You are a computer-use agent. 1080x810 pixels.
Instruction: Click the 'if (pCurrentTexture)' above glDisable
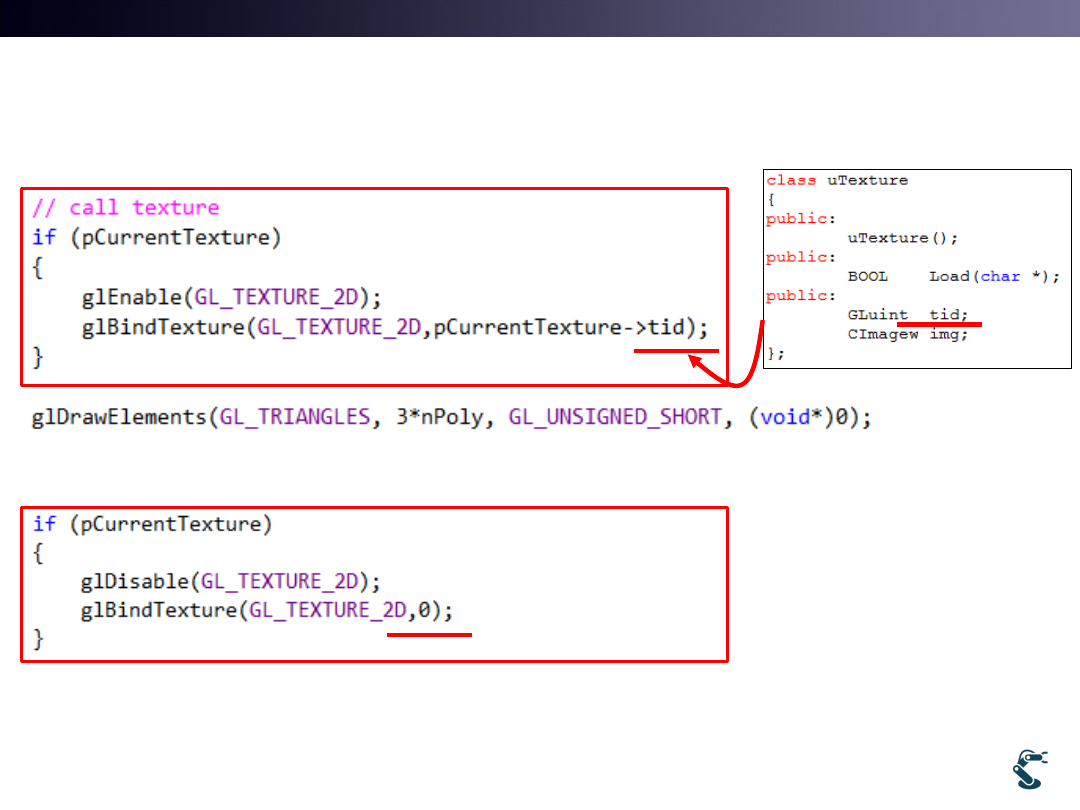[152, 524]
